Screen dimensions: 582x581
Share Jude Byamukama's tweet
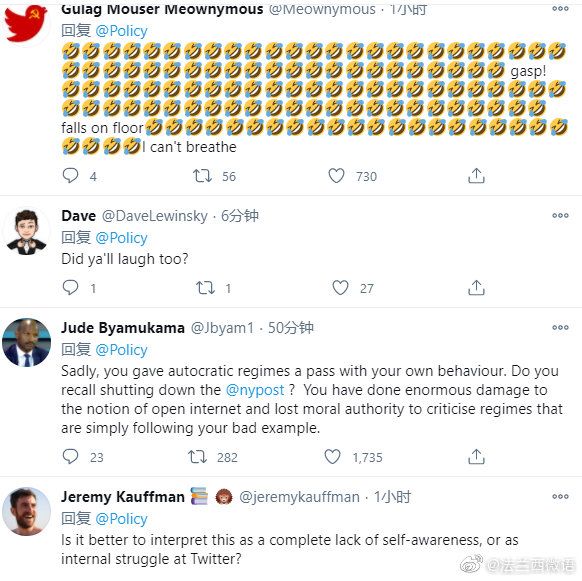(x=476, y=457)
